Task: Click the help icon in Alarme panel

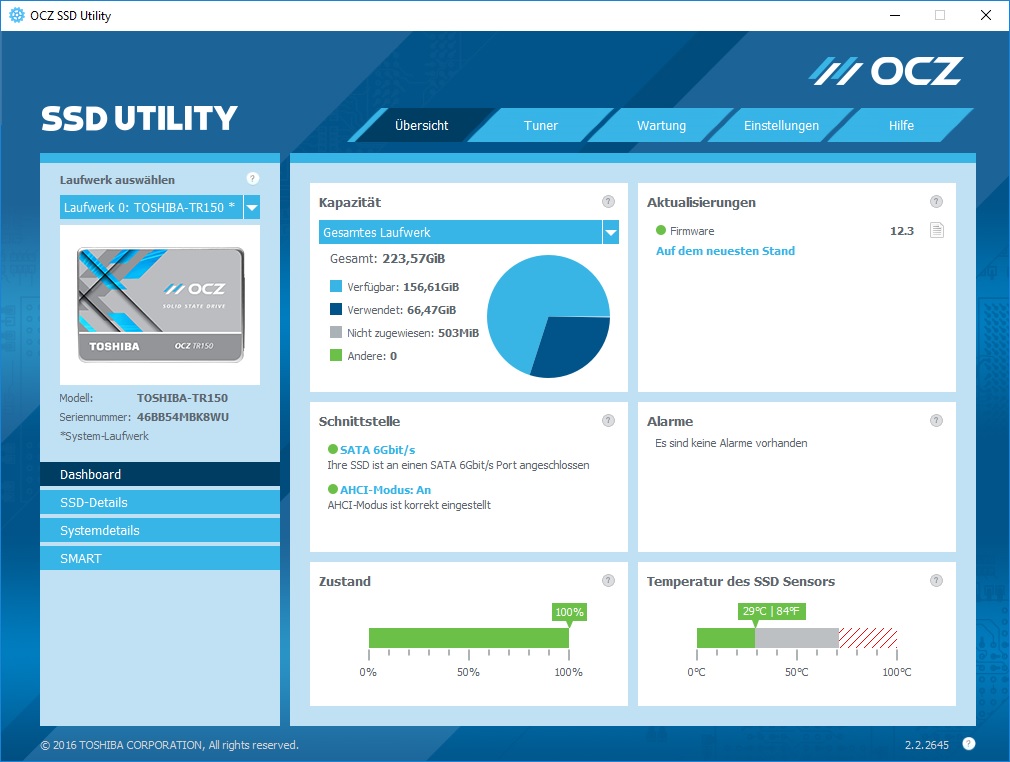Action: pos(936,421)
